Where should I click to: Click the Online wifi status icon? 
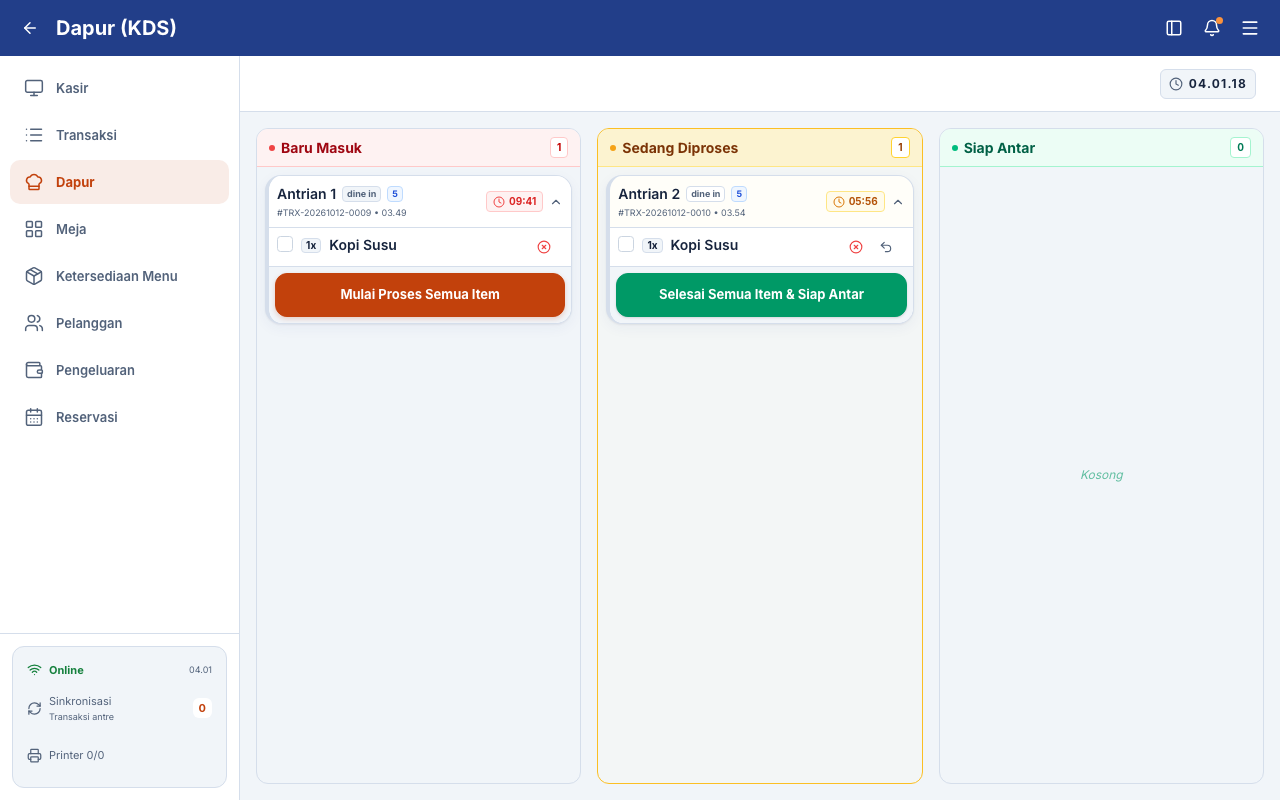tap(35, 670)
